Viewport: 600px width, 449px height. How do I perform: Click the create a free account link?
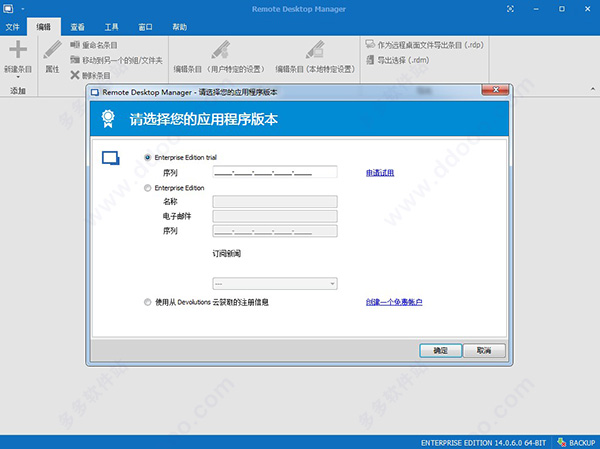394,302
